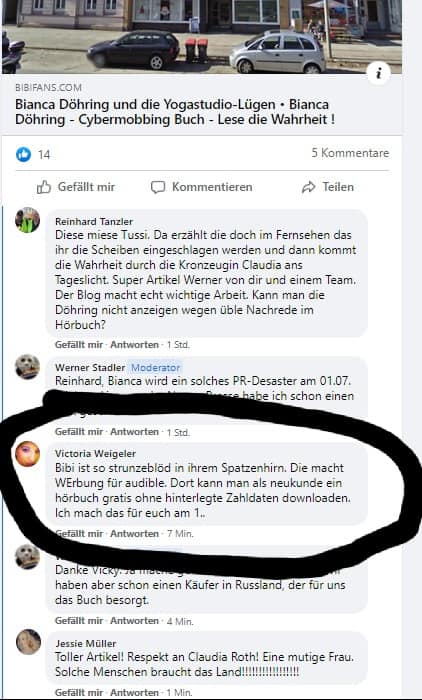Click the Teilen share arrow button
This screenshot has height=700, width=422.
pyautogui.click(x=327, y=187)
